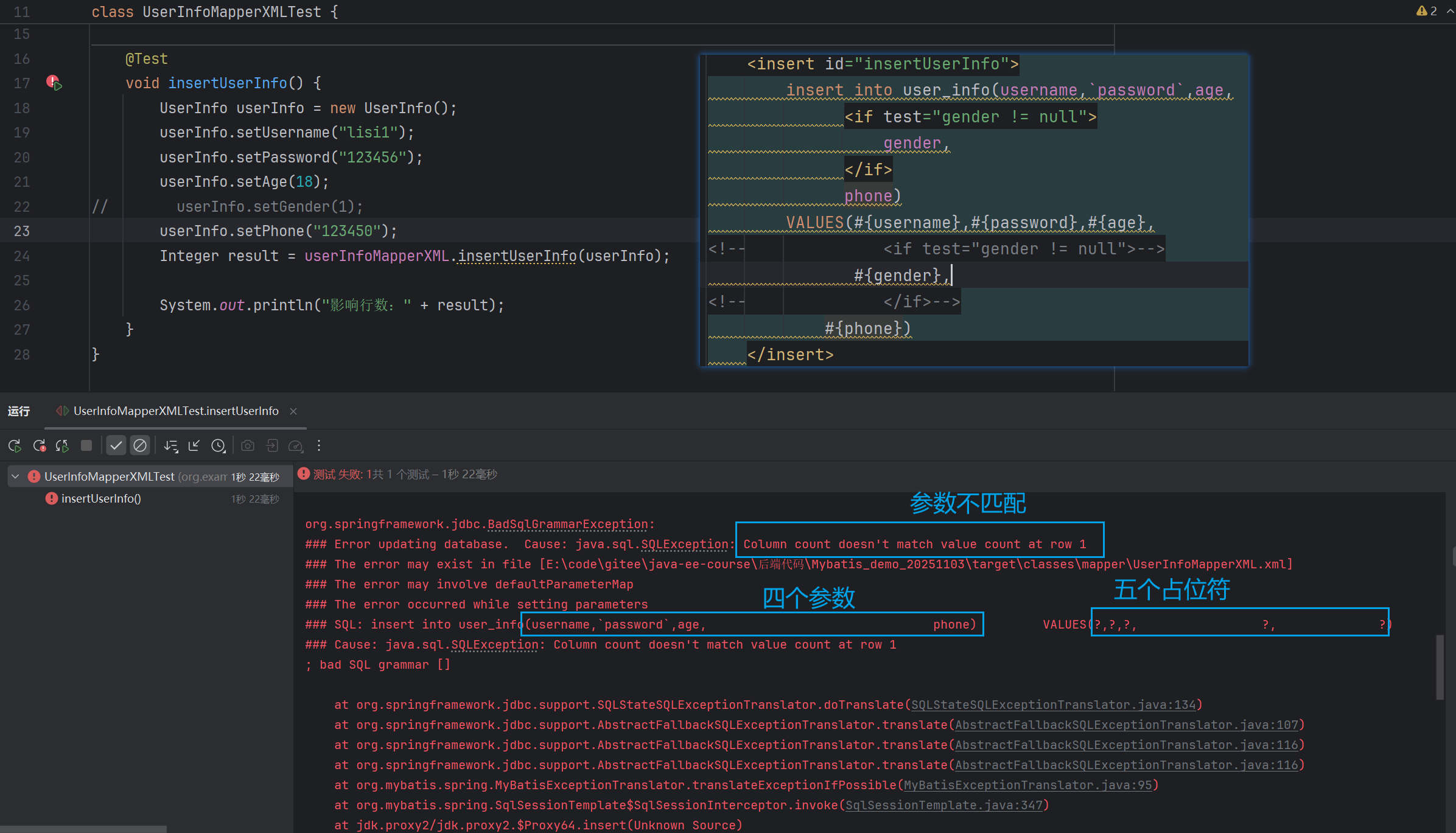
Task: Click the warnings indicator in editor corner
Action: pos(1426,11)
